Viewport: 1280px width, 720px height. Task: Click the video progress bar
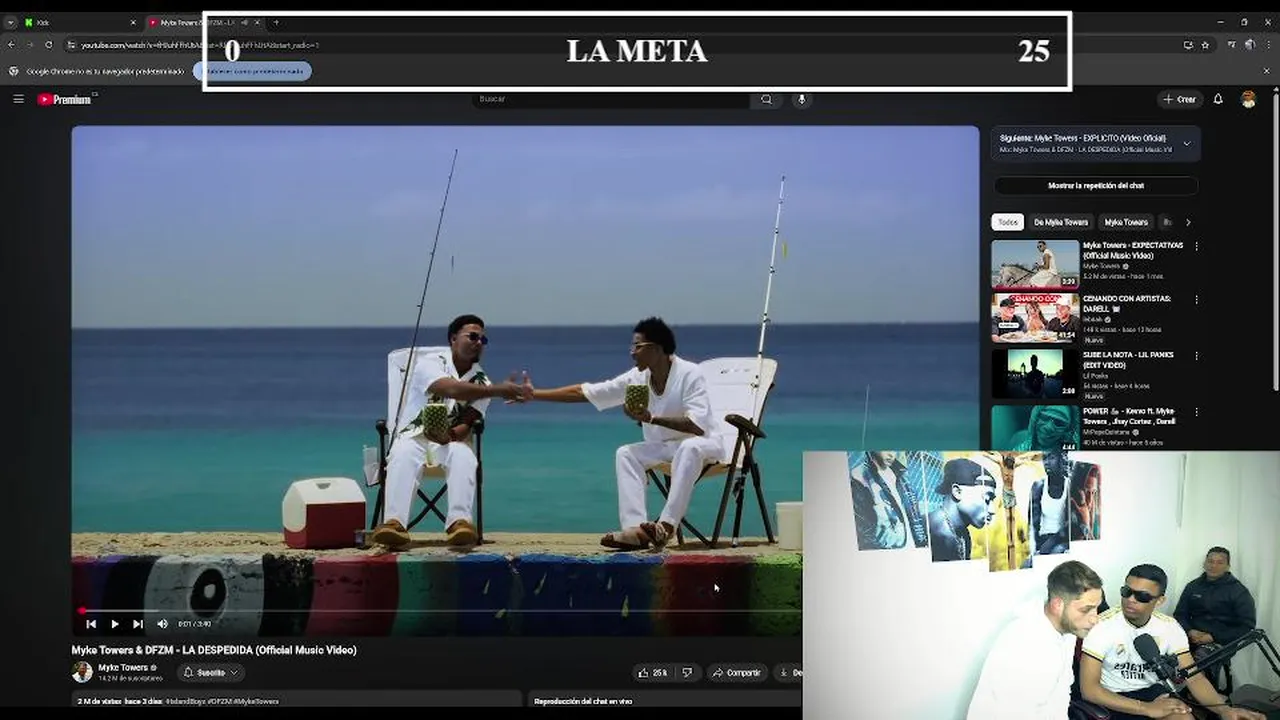click(440, 610)
